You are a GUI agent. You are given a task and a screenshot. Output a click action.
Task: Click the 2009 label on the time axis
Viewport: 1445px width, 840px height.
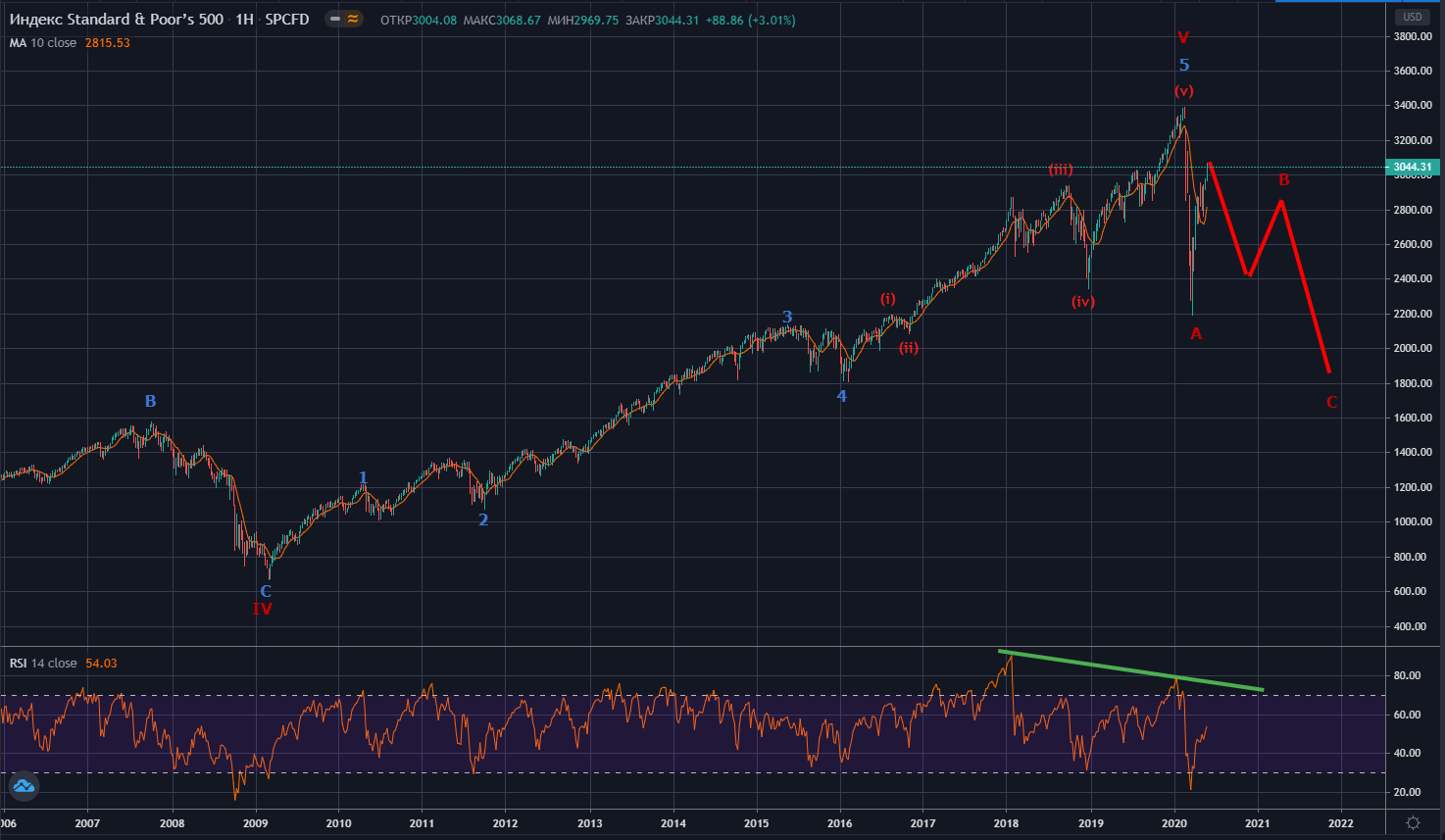pyautogui.click(x=256, y=823)
